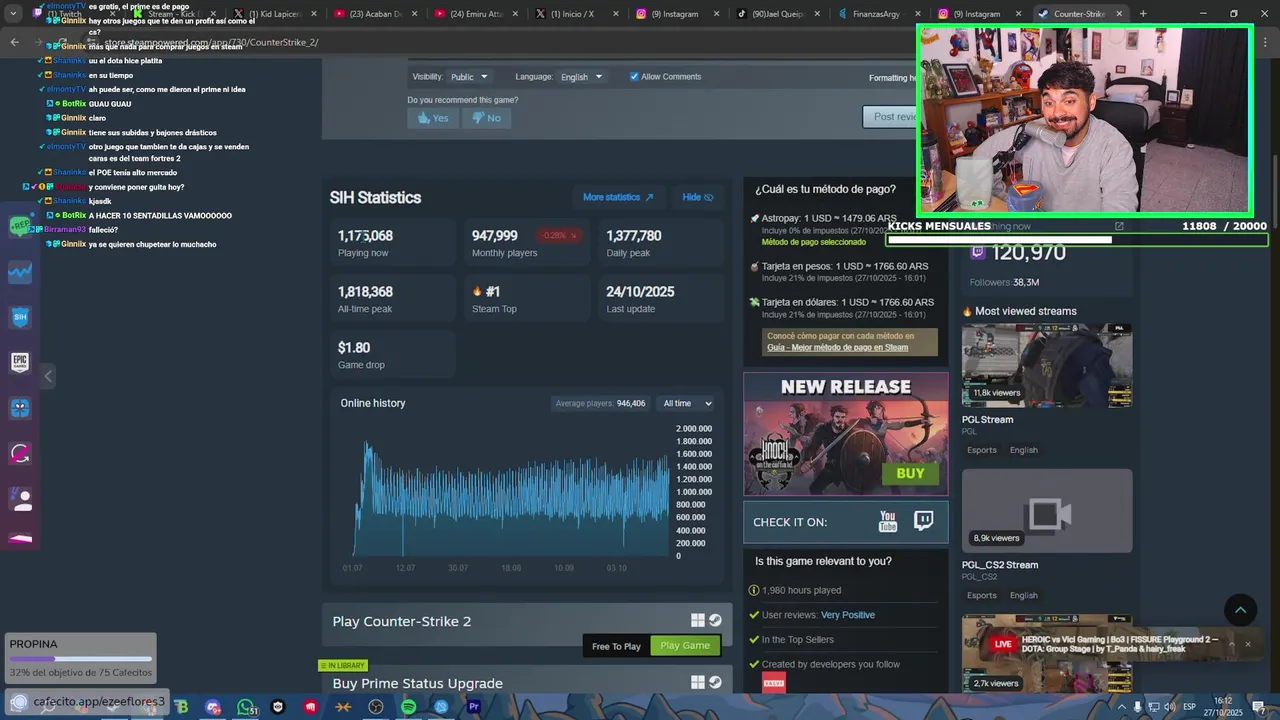Open the user profile icon in the sidebar
The height and width of the screenshot is (720, 1280).
point(20,498)
